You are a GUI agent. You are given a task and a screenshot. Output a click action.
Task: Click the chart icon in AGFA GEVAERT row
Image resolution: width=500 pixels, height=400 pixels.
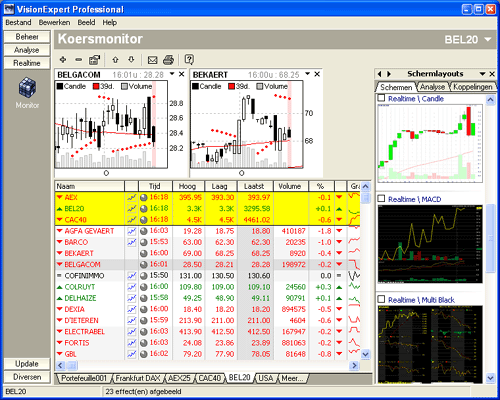132,231
